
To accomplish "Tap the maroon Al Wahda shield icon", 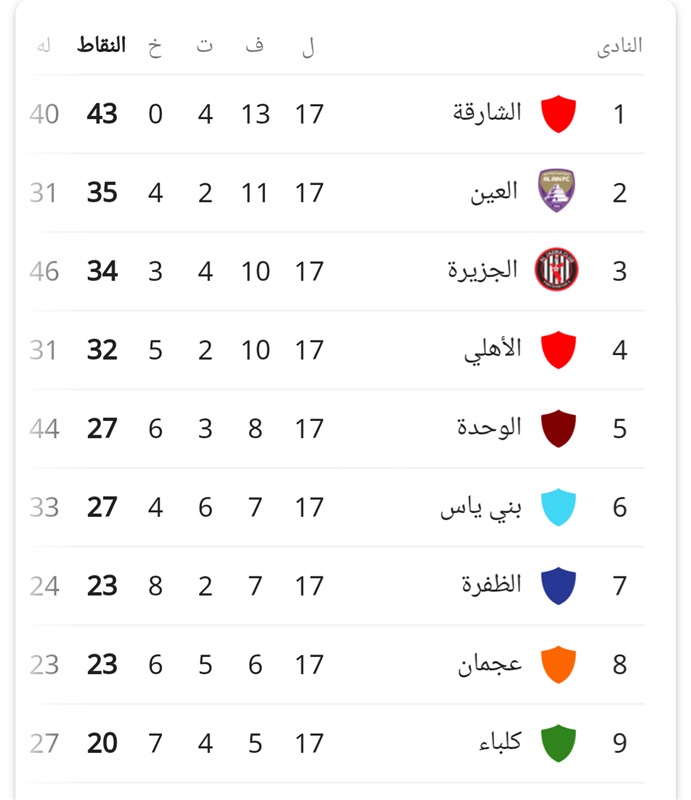I will coord(558,429).
